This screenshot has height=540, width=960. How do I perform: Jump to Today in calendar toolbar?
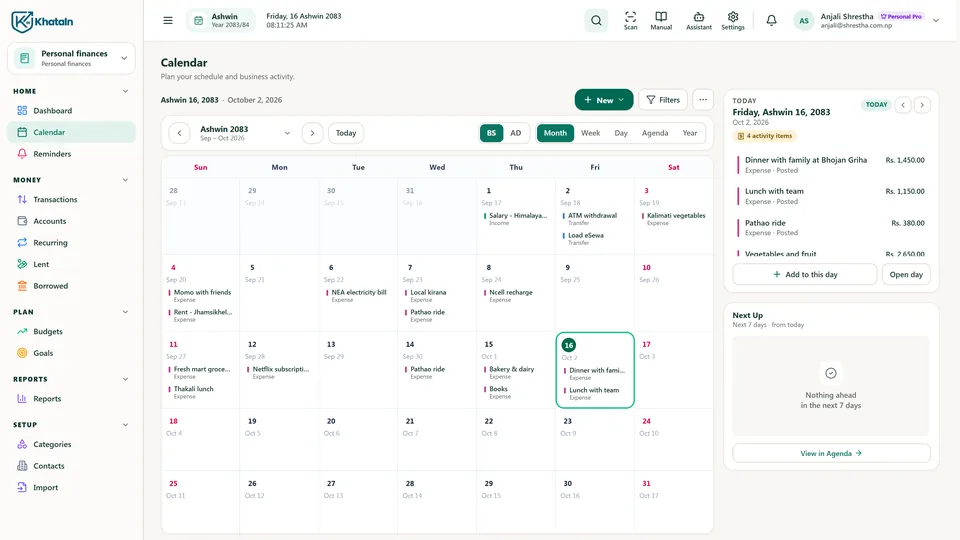coord(346,133)
